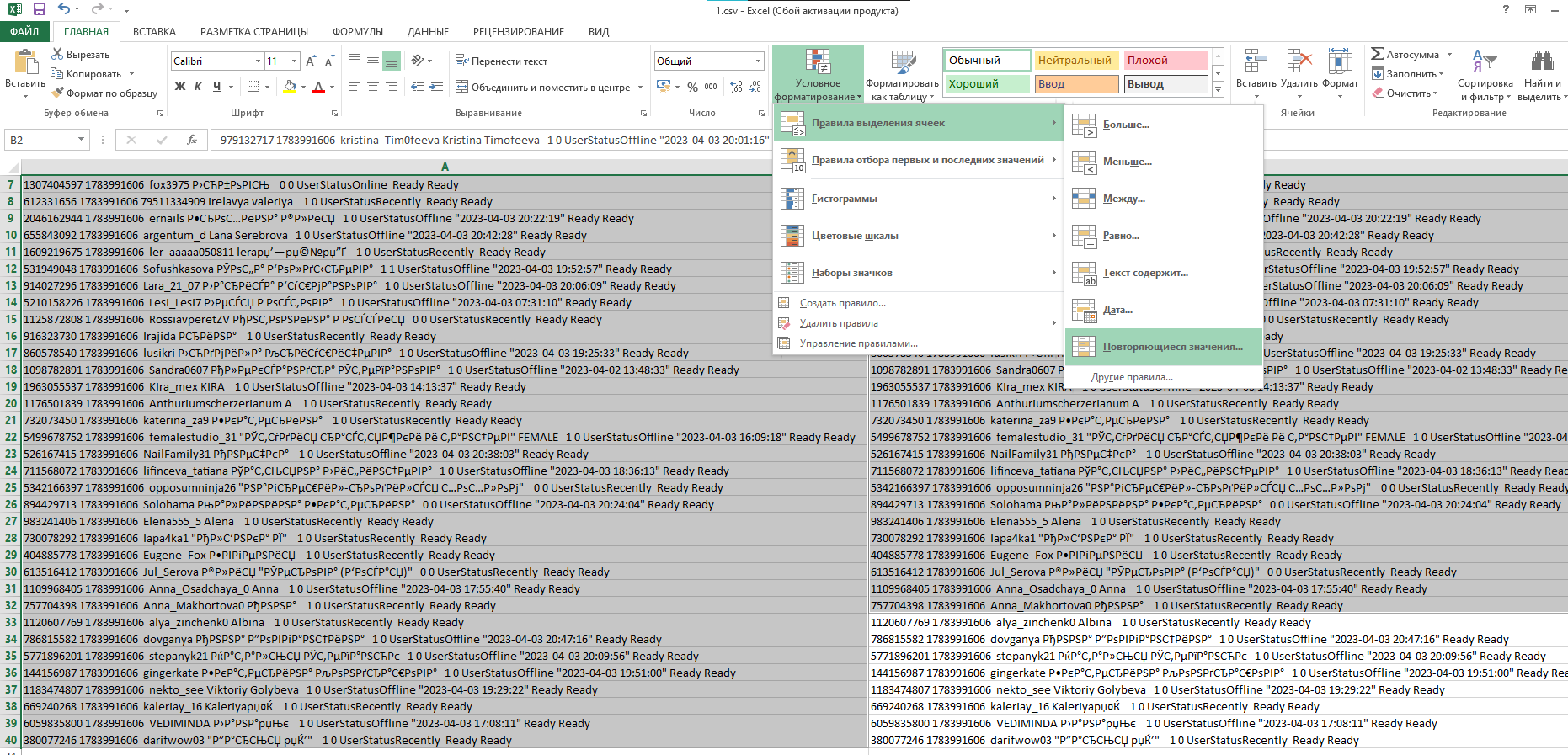
Task: Click the font fill color bucket icon
Action: [290, 87]
